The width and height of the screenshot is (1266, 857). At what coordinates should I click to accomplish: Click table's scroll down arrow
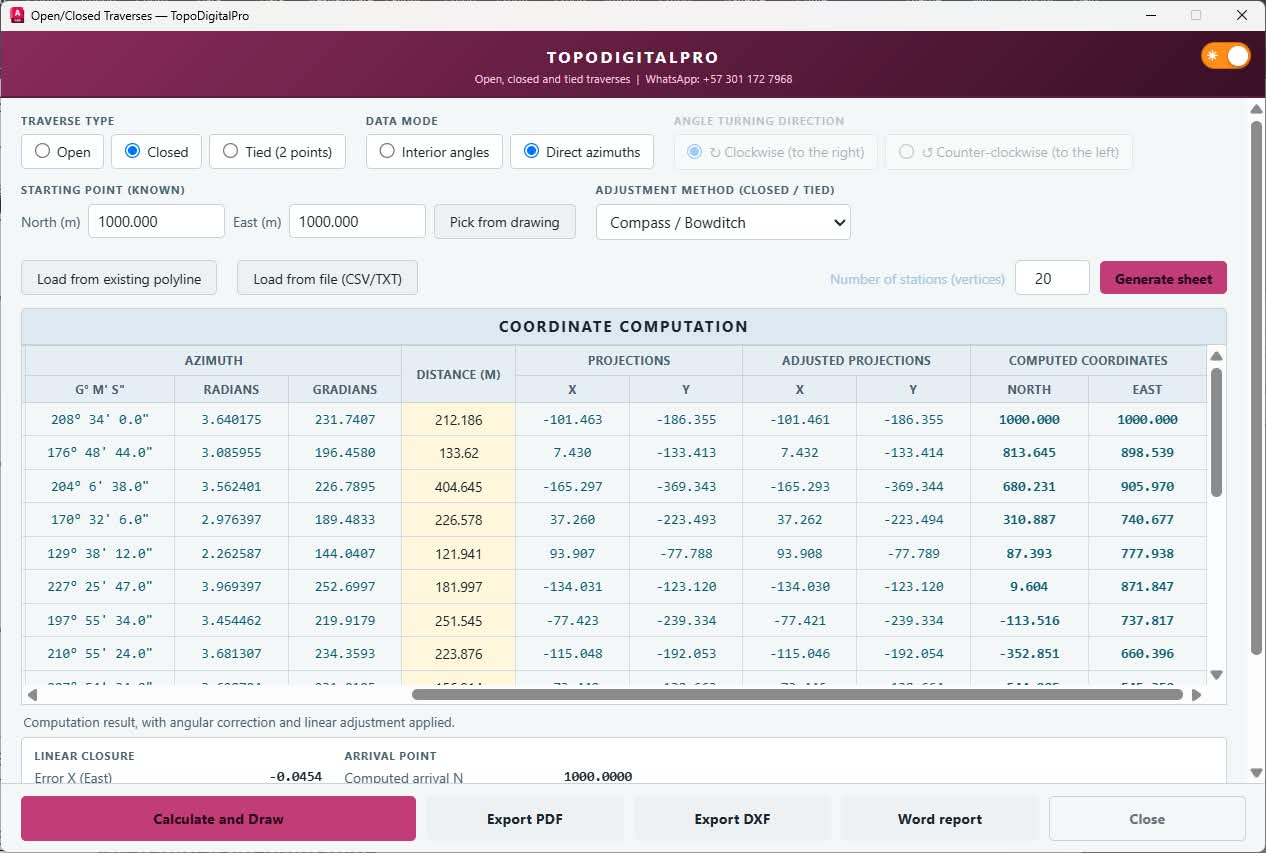(x=1216, y=675)
